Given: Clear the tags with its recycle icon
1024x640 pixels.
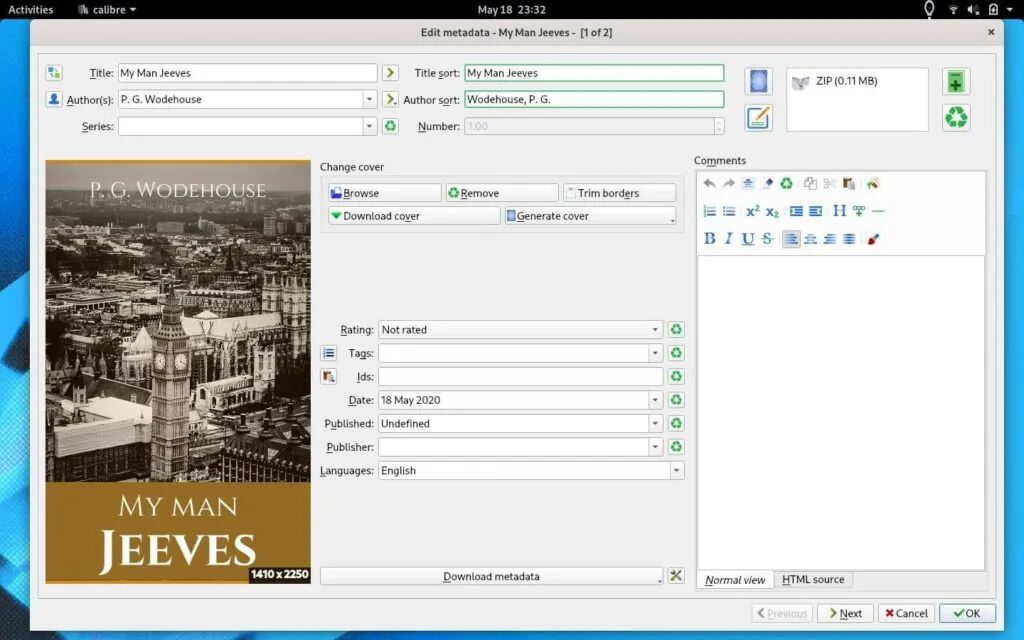Looking at the screenshot, I should point(676,353).
